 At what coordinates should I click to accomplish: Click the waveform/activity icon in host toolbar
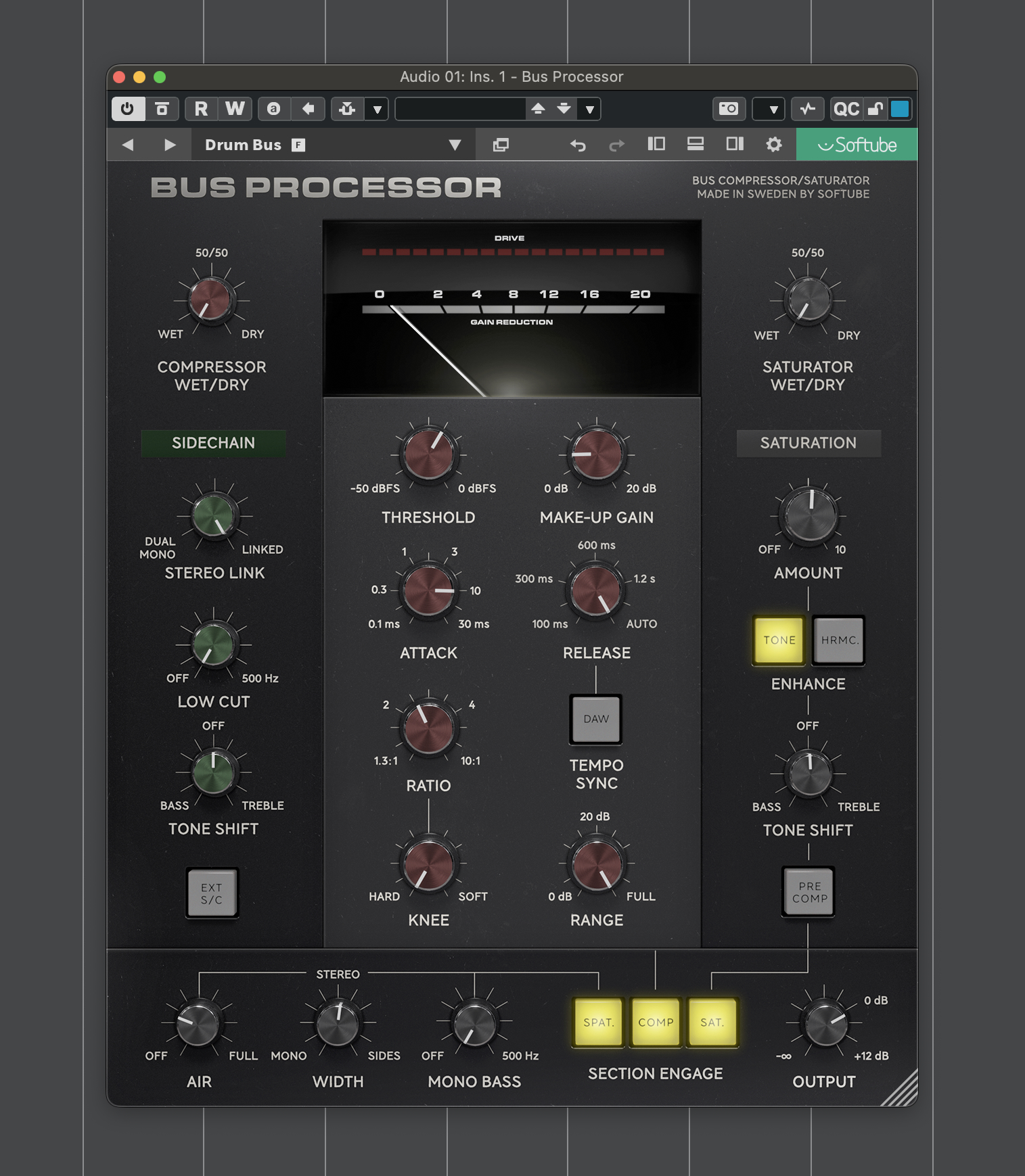pos(808,109)
